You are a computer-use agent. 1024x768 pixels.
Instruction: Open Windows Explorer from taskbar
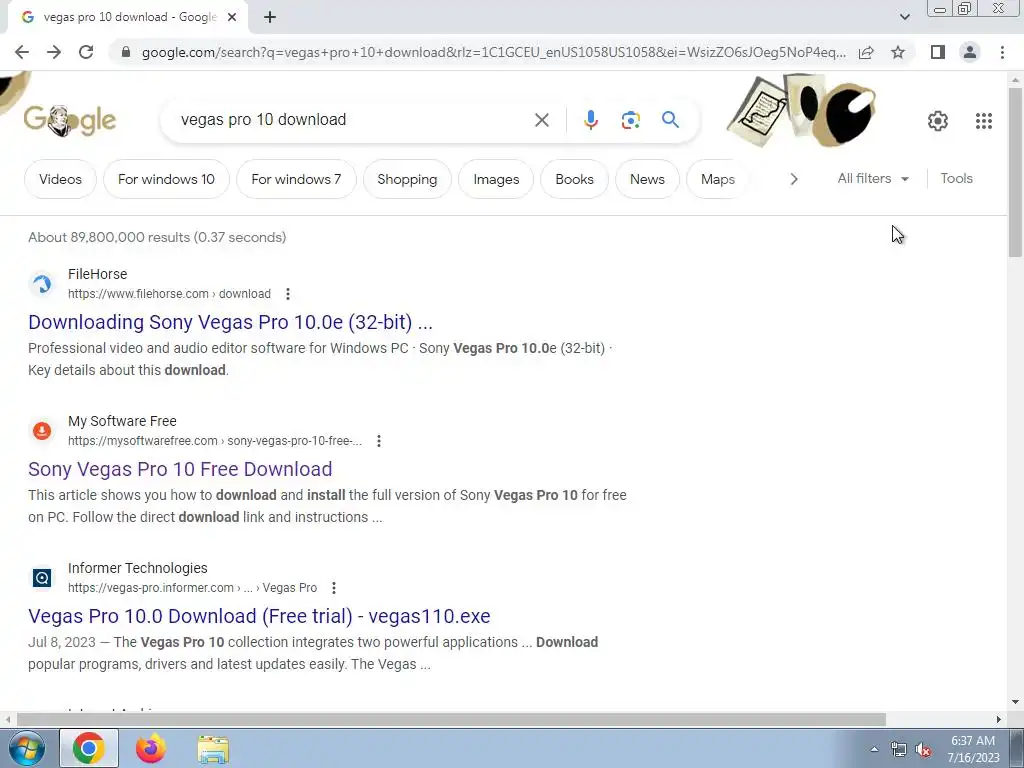click(213, 748)
